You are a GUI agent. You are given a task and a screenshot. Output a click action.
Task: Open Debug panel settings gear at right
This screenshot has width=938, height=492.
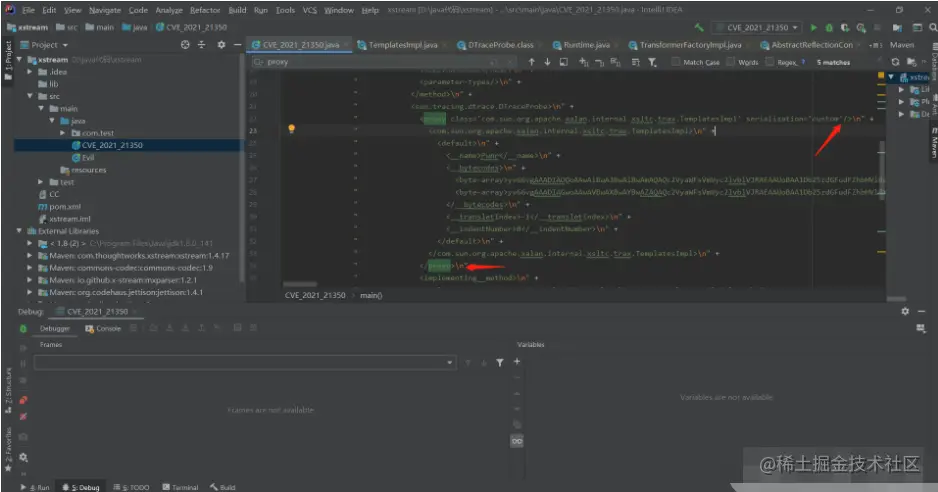tap(905, 311)
